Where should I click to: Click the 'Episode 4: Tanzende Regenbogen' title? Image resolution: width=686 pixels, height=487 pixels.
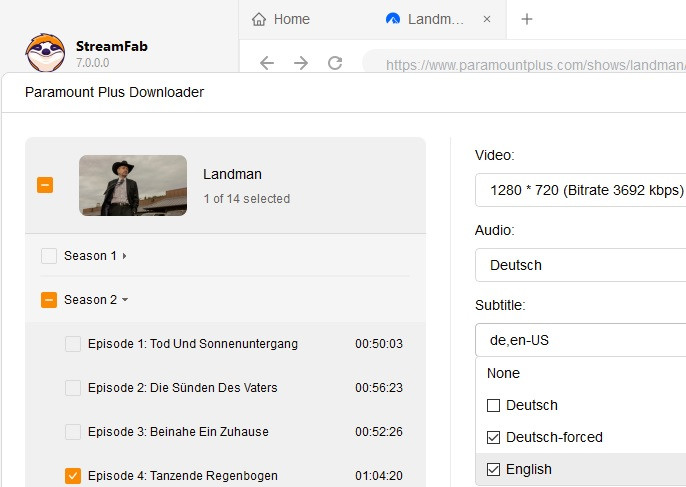[183, 476]
